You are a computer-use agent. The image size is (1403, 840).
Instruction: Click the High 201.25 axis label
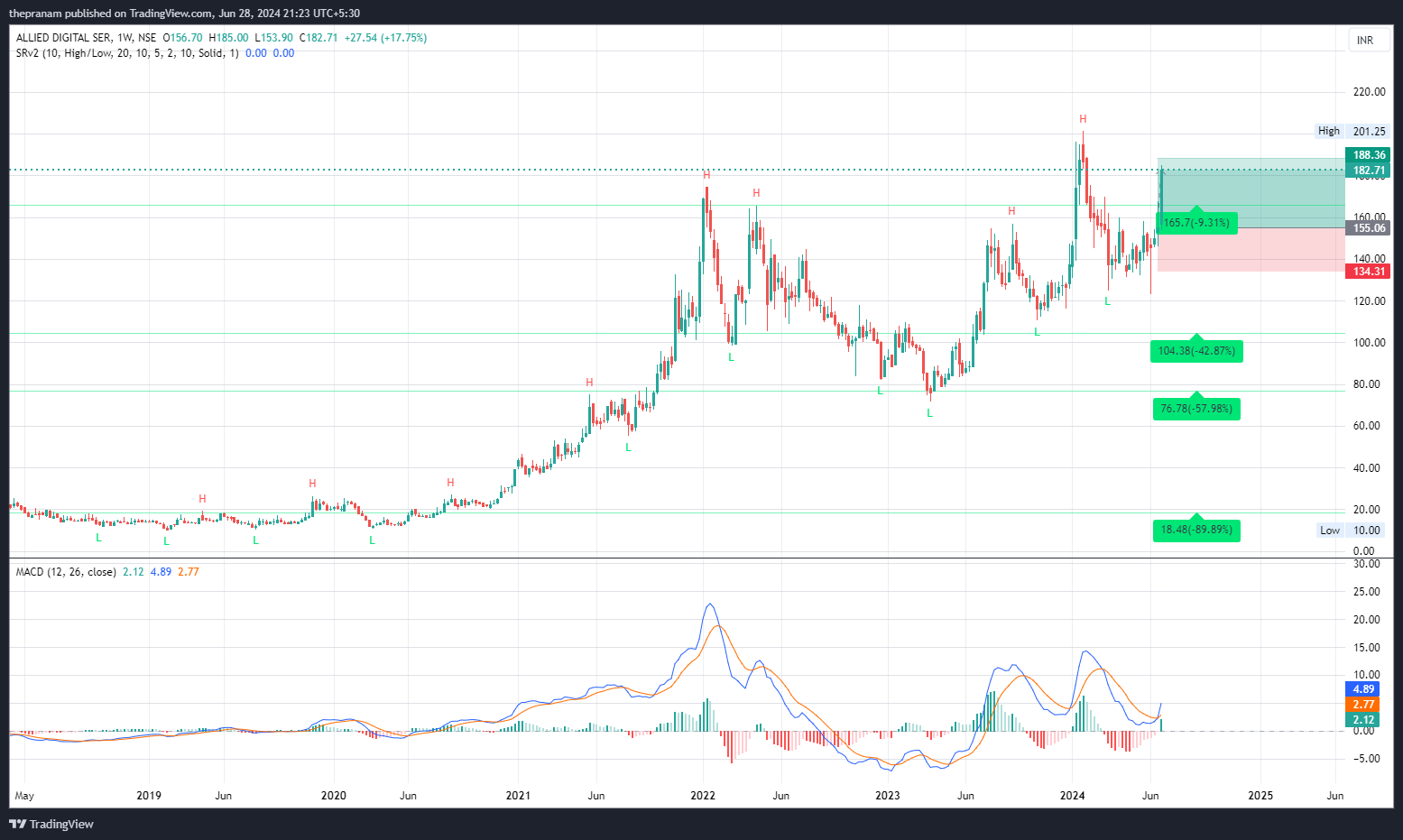pyautogui.click(x=1352, y=131)
